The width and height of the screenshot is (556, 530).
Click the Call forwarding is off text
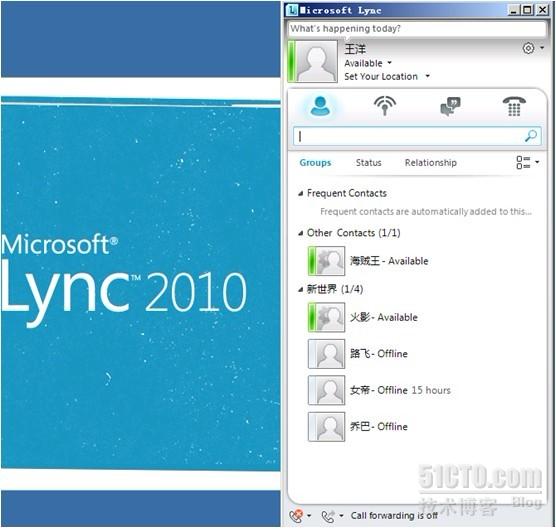coord(394,515)
